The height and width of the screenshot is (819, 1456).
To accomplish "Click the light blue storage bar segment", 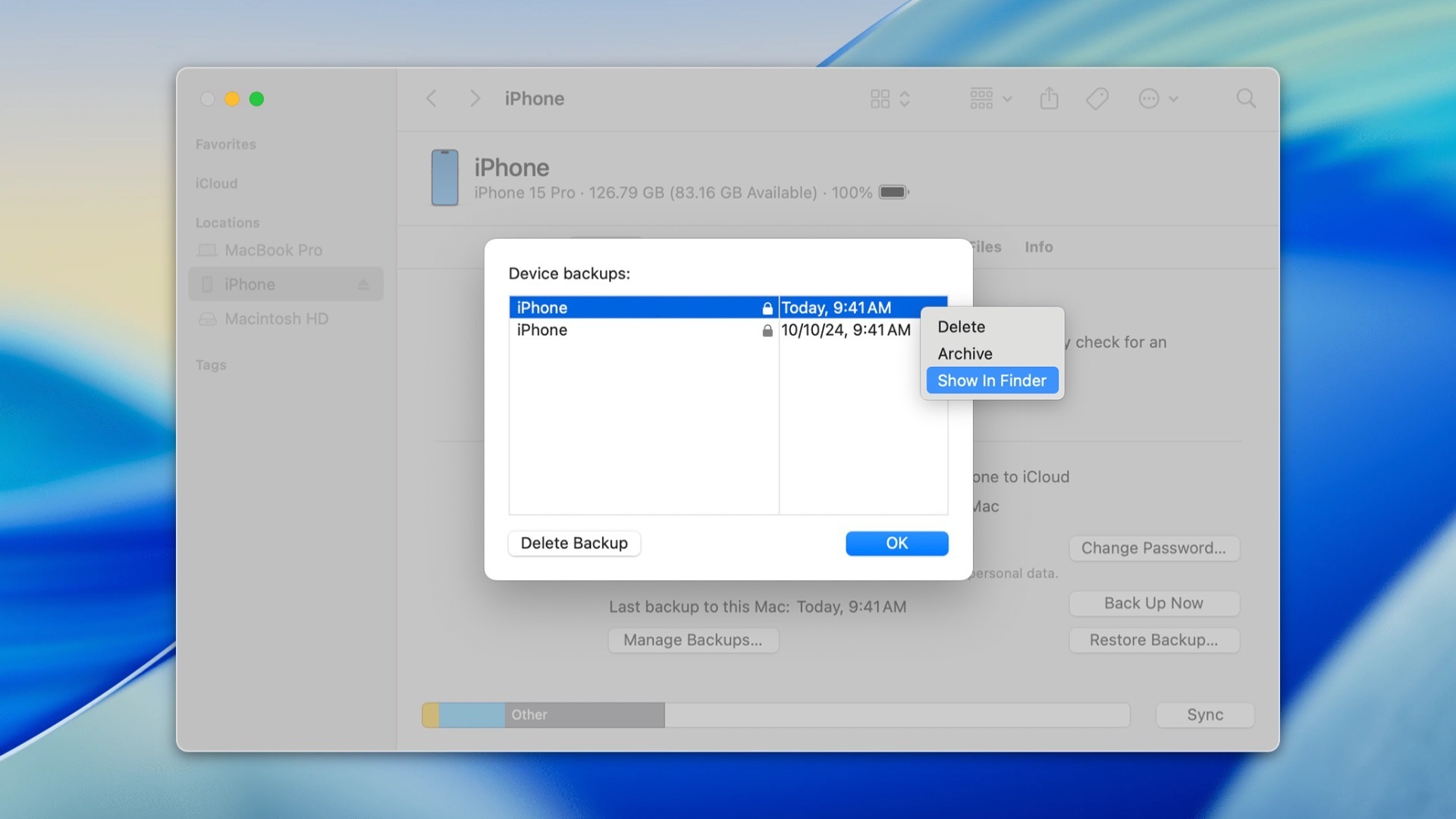I will [x=472, y=714].
